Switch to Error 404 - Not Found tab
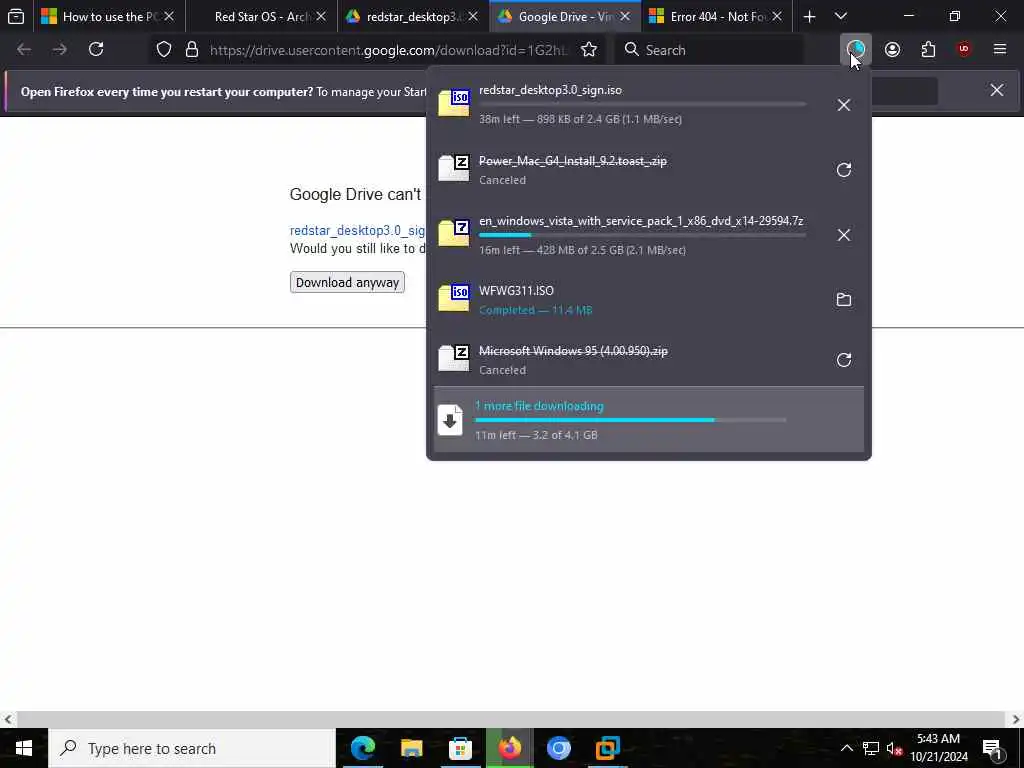Screen dimensions: 1024x768 click(x=717, y=16)
